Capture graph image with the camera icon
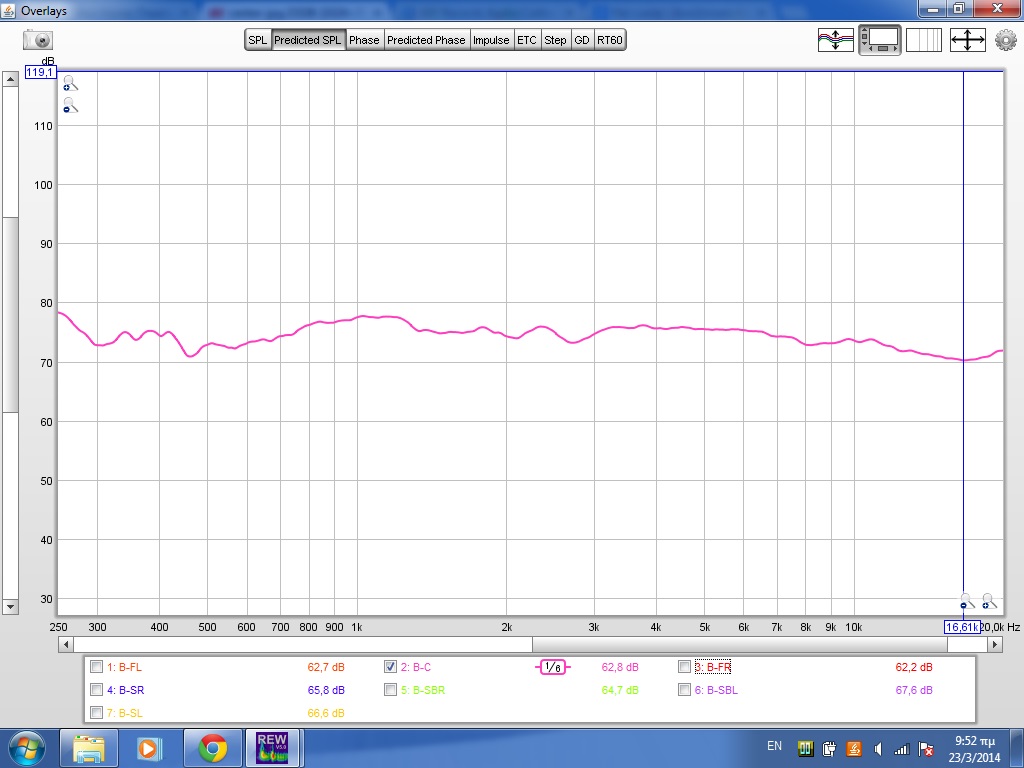1024x768 pixels. (x=38, y=40)
